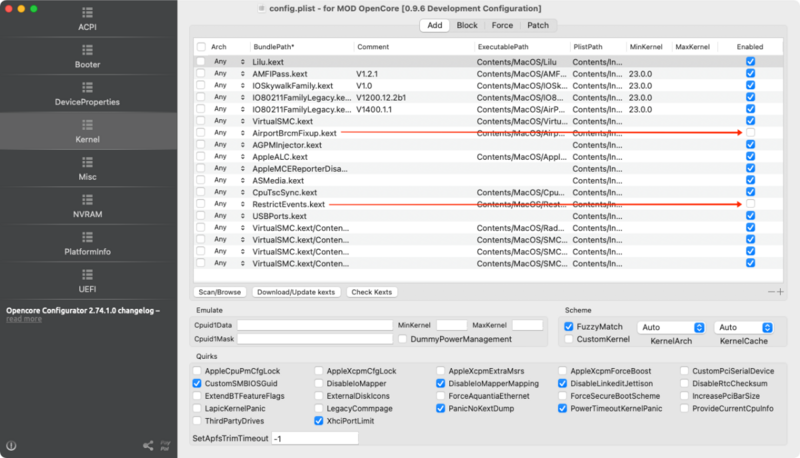Click the Check Kexts button
The image size is (800, 458).
(371, 292)
